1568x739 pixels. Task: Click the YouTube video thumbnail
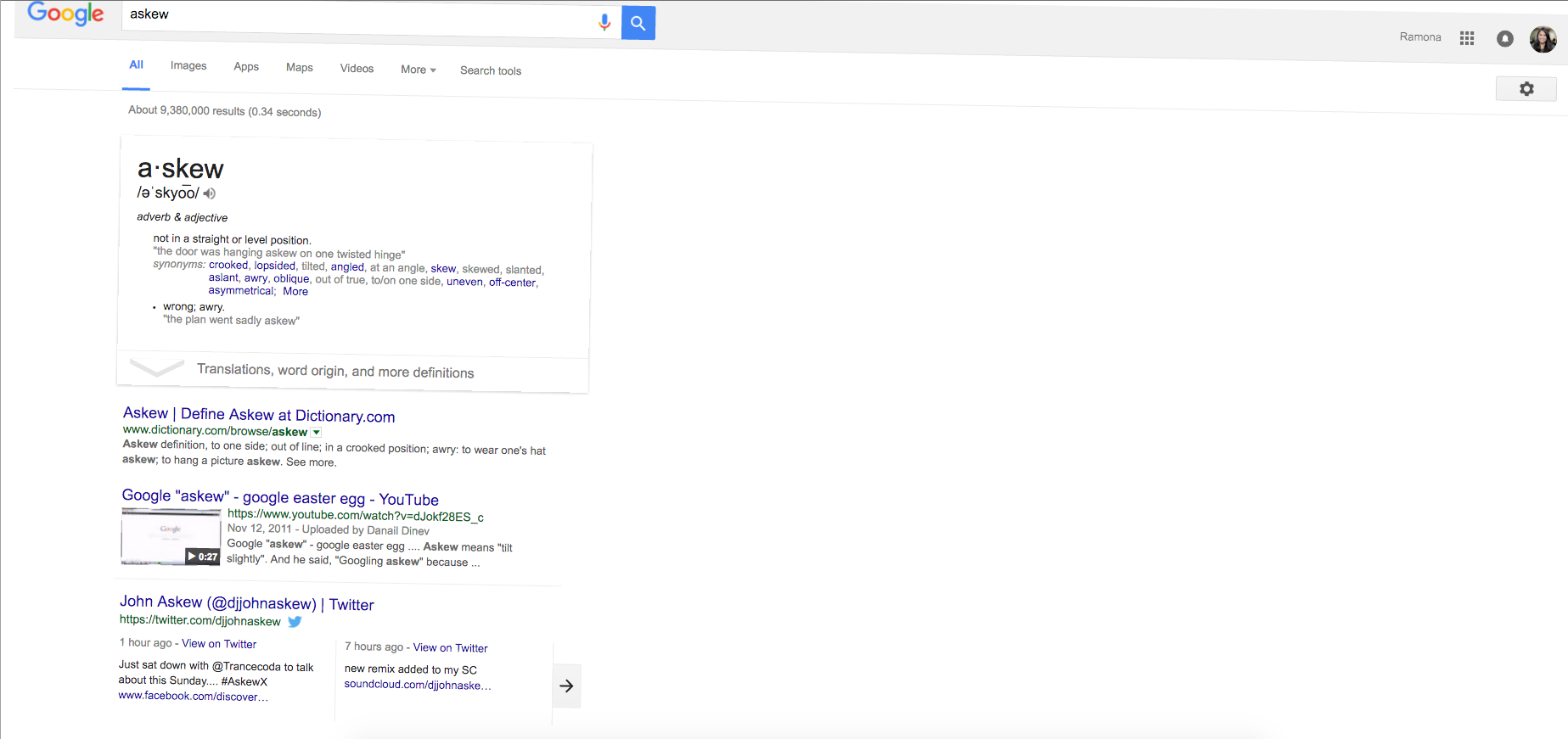click(x=171, y=537)
